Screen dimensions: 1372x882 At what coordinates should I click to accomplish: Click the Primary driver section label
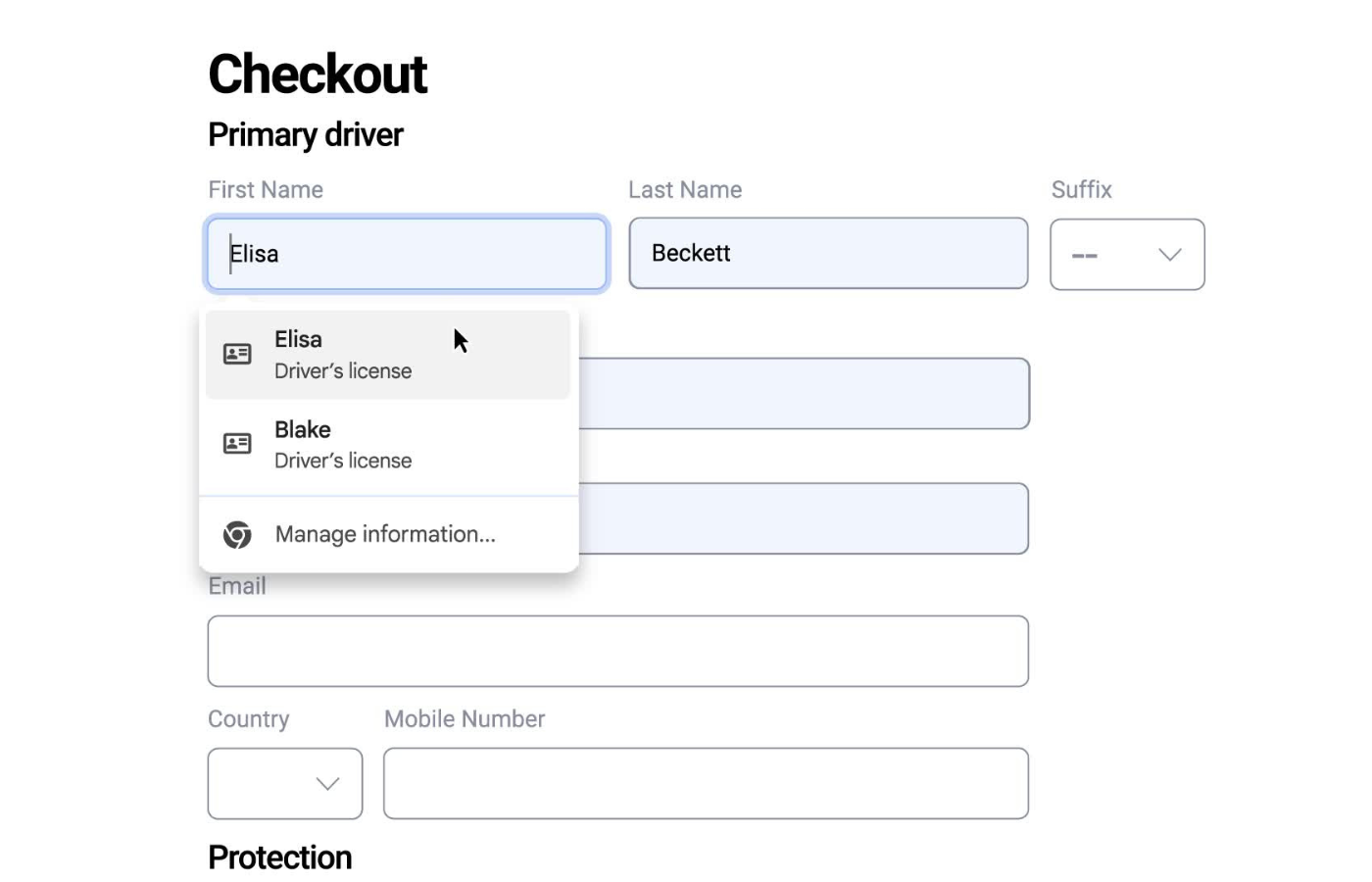point(305,134)
